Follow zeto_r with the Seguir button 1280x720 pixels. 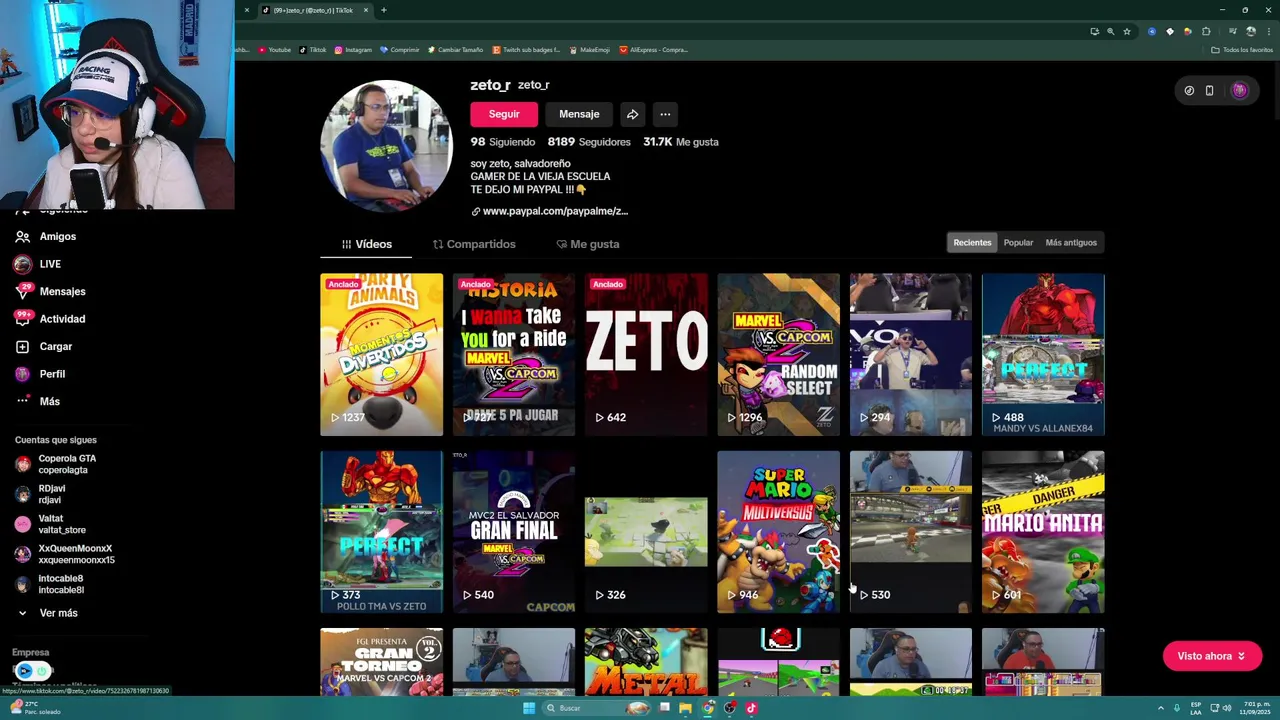(504, 114)
